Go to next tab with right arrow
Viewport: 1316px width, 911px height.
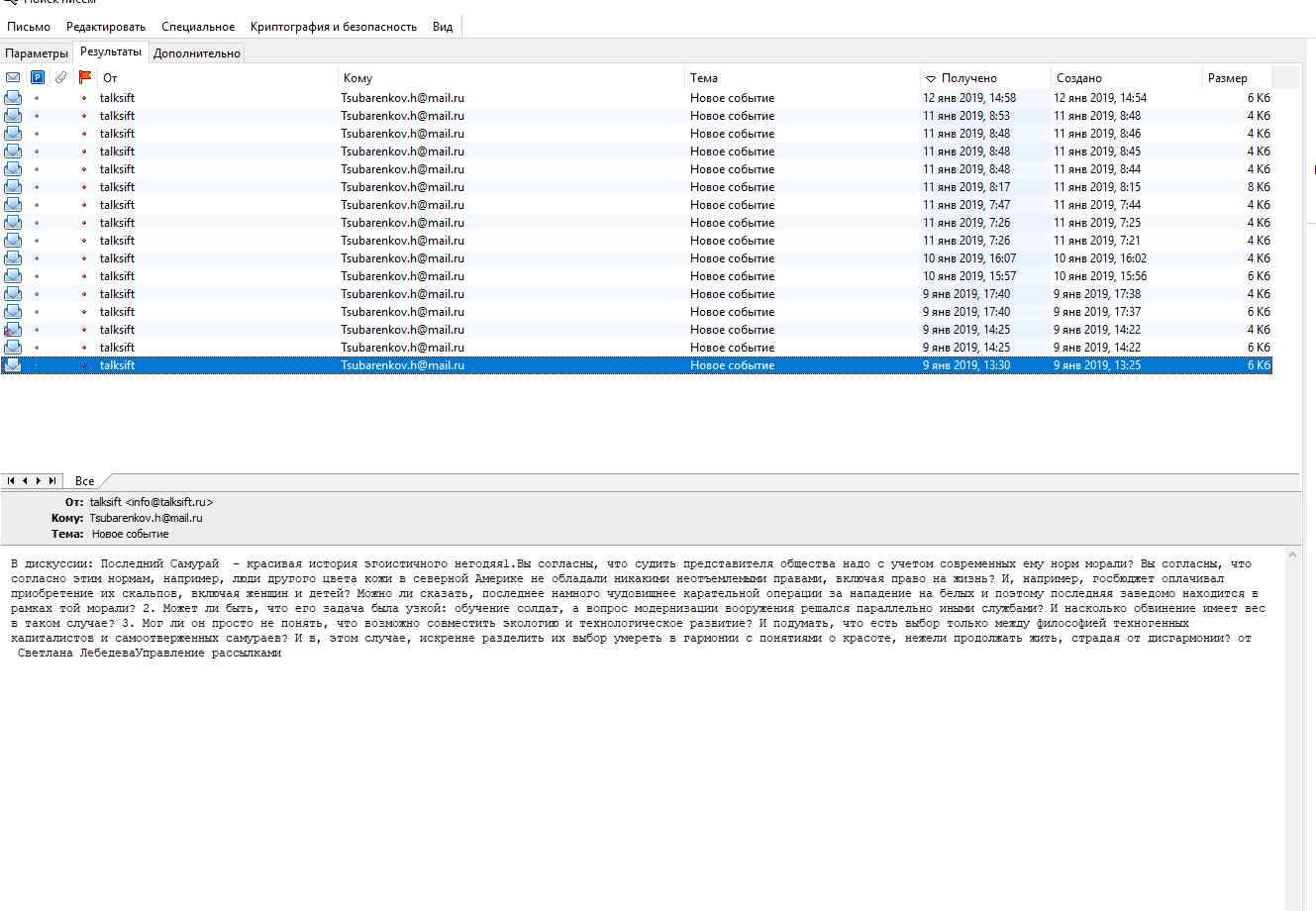click(39, 481)
